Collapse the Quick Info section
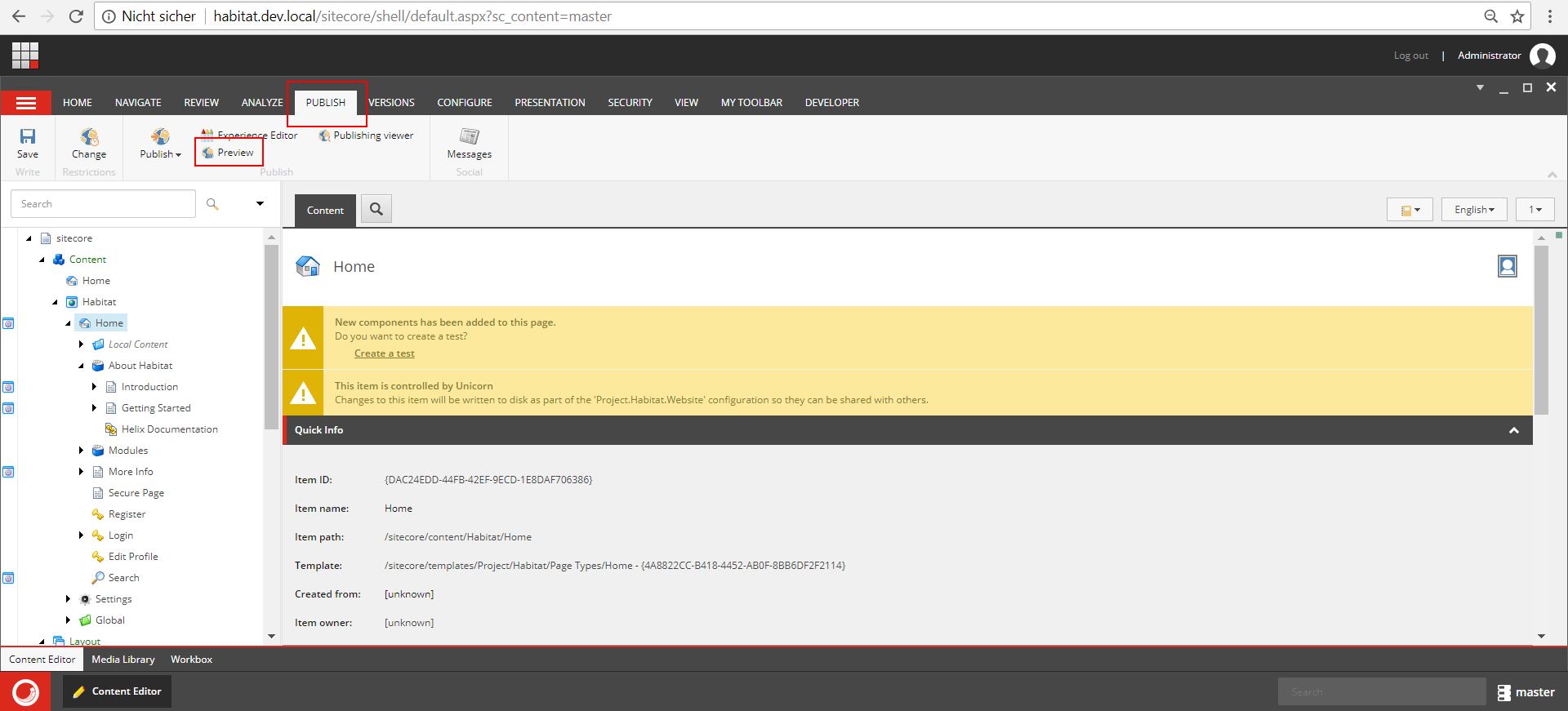The width and height of the screenshot is (1568, 711). (x=1514, y=430)
